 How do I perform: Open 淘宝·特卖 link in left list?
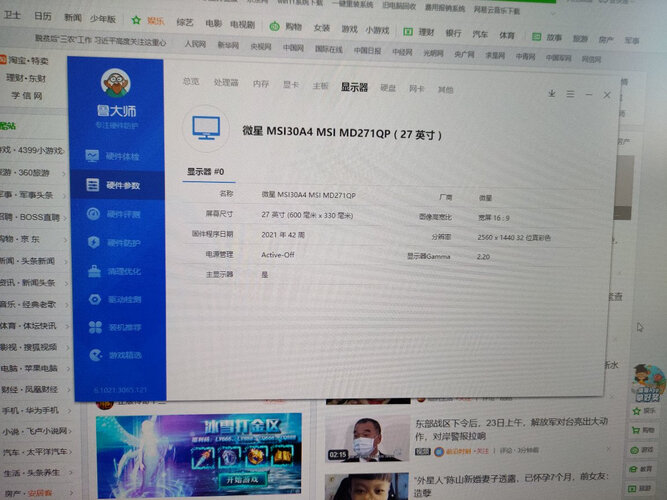(28, 60)
